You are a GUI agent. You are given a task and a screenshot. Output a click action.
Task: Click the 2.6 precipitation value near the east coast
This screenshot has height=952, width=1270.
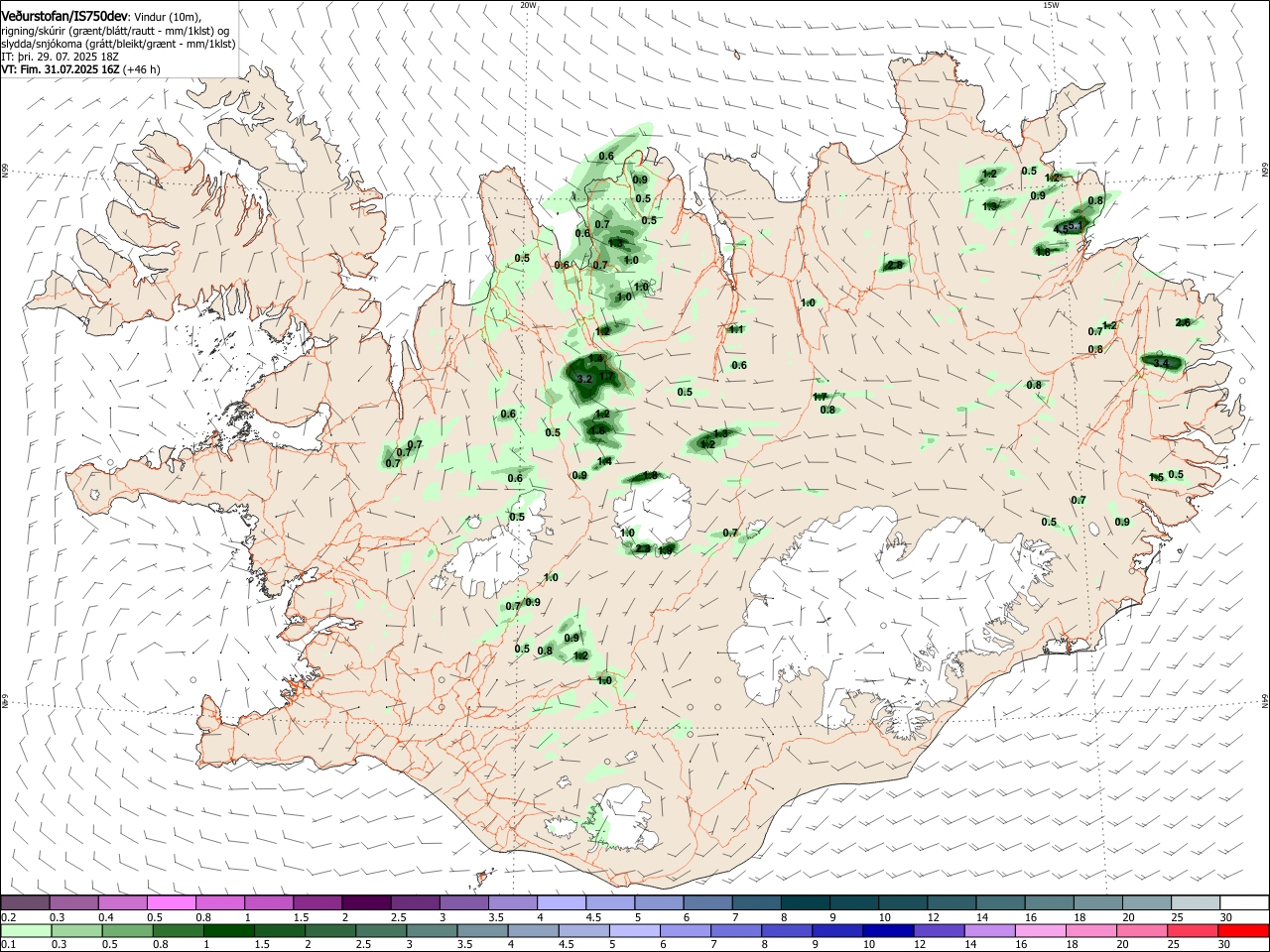coord(1183,322)
